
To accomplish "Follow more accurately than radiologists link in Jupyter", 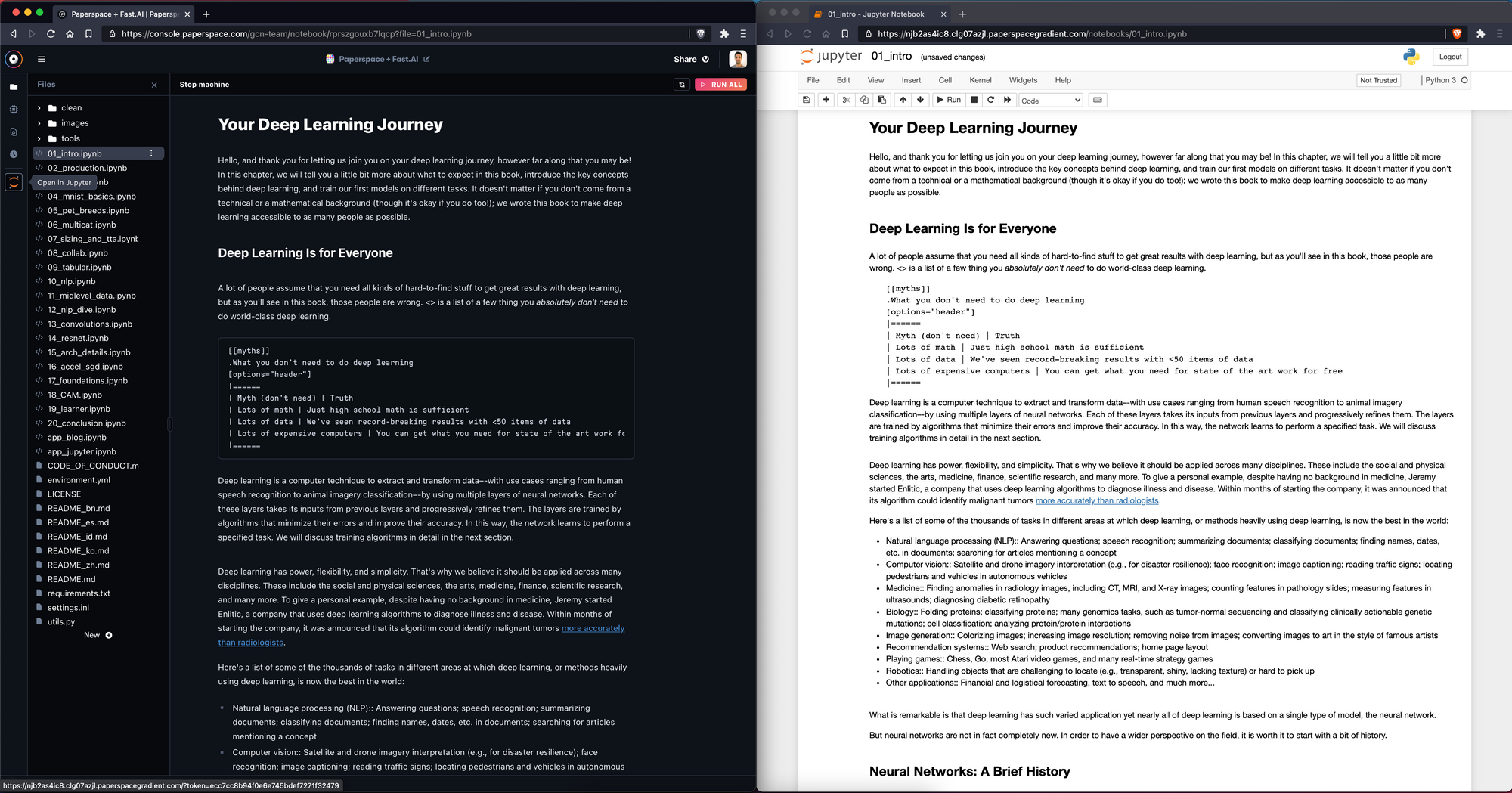I will 1097,500.
